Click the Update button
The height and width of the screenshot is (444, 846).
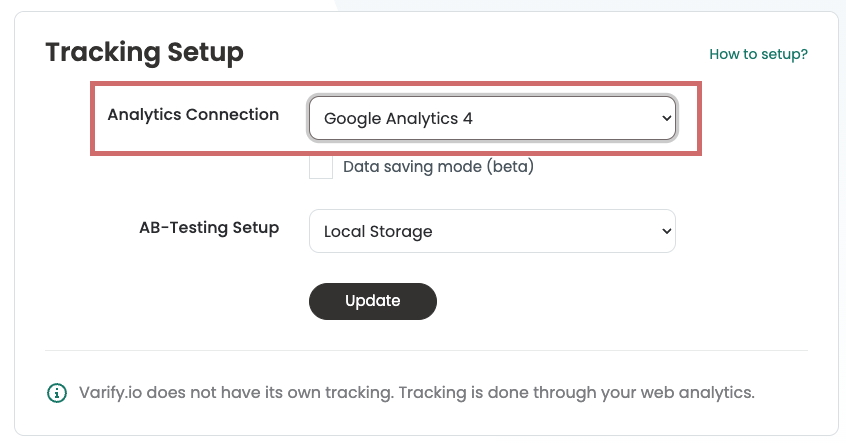tap(373, 301)
